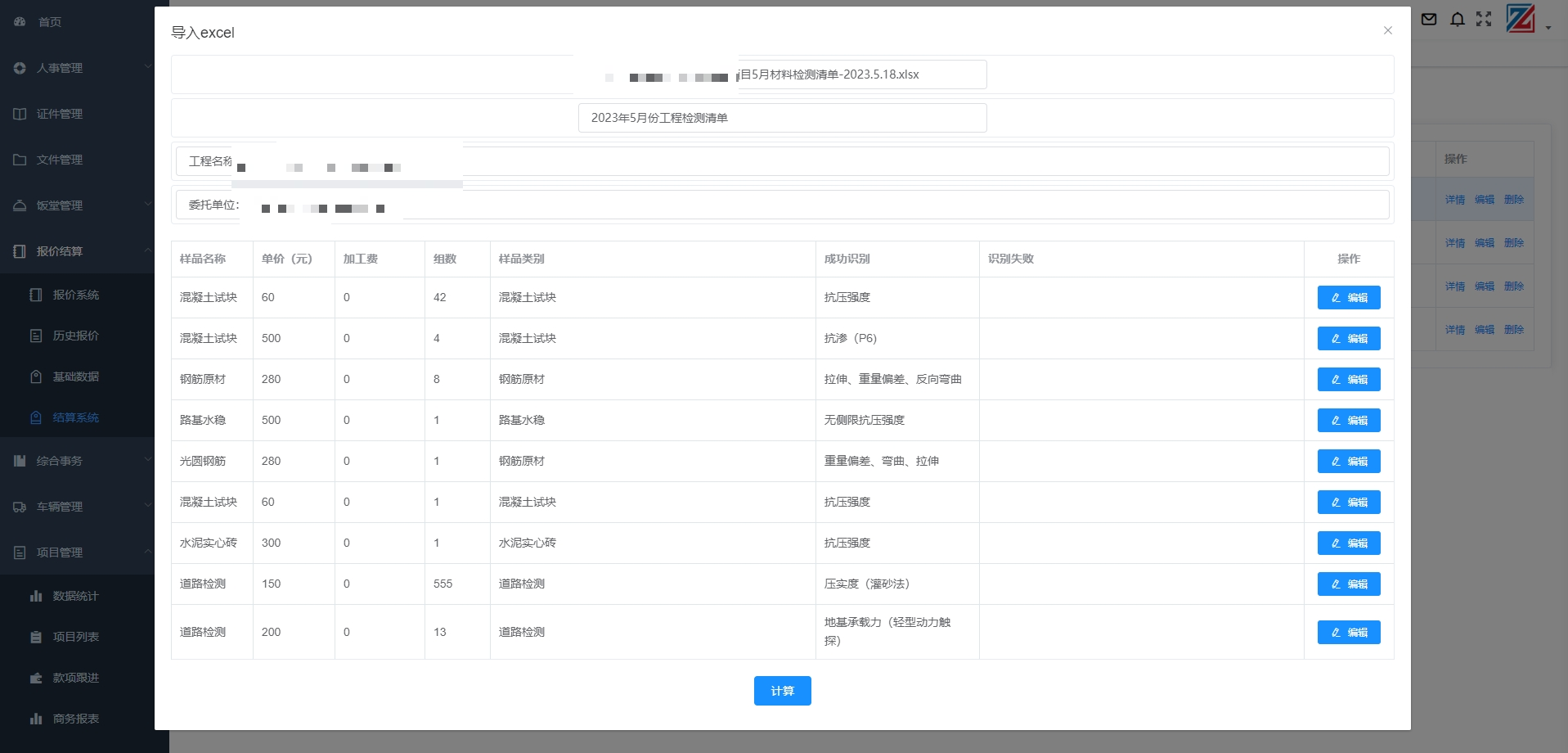The width and height of the screenshot is (1568, 753).
Task: Edit the 水泥实心砖 row
Action: click(1349, 543)
